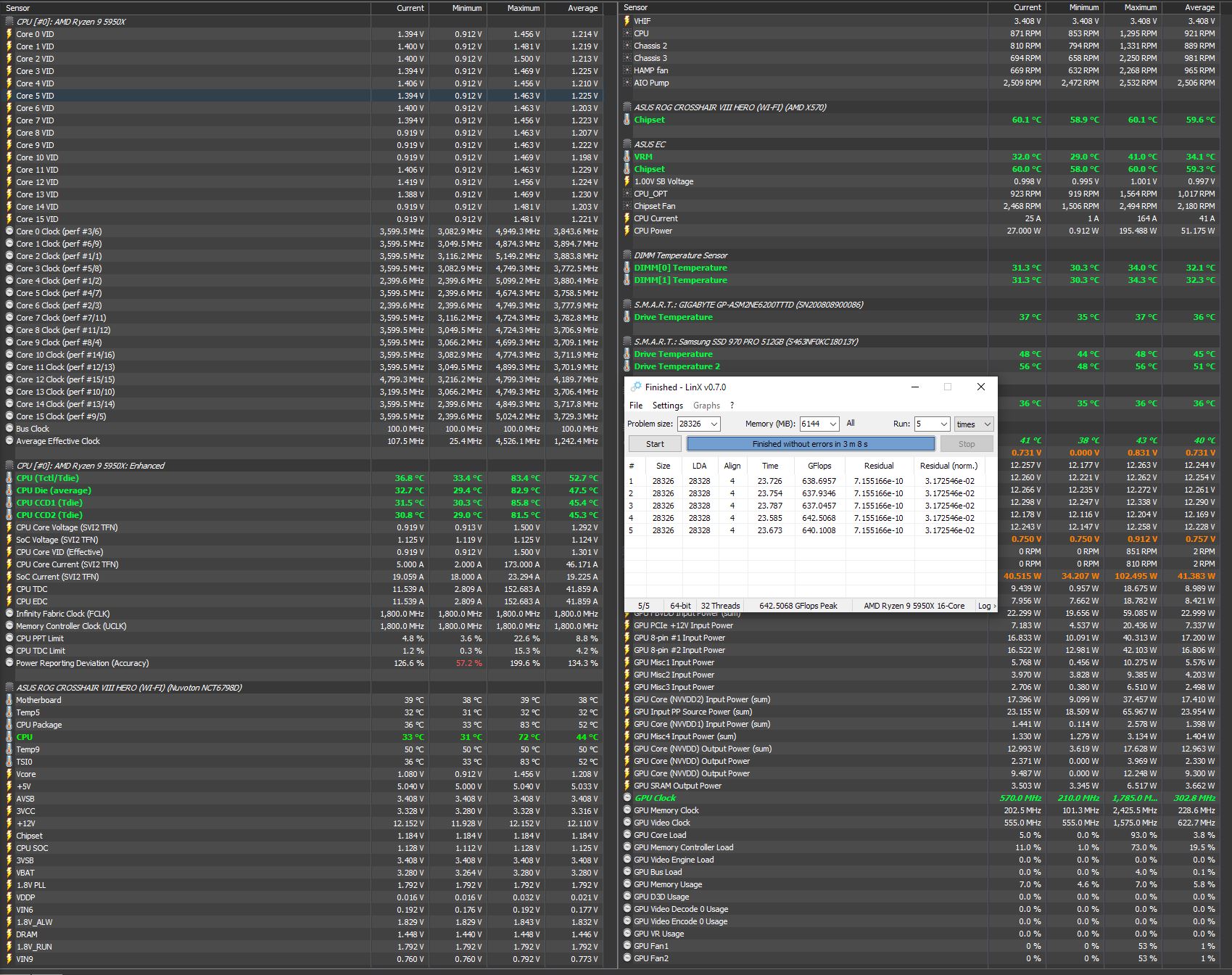
Task: Open the ? help menu in LinX
Action: pos(732,406)
